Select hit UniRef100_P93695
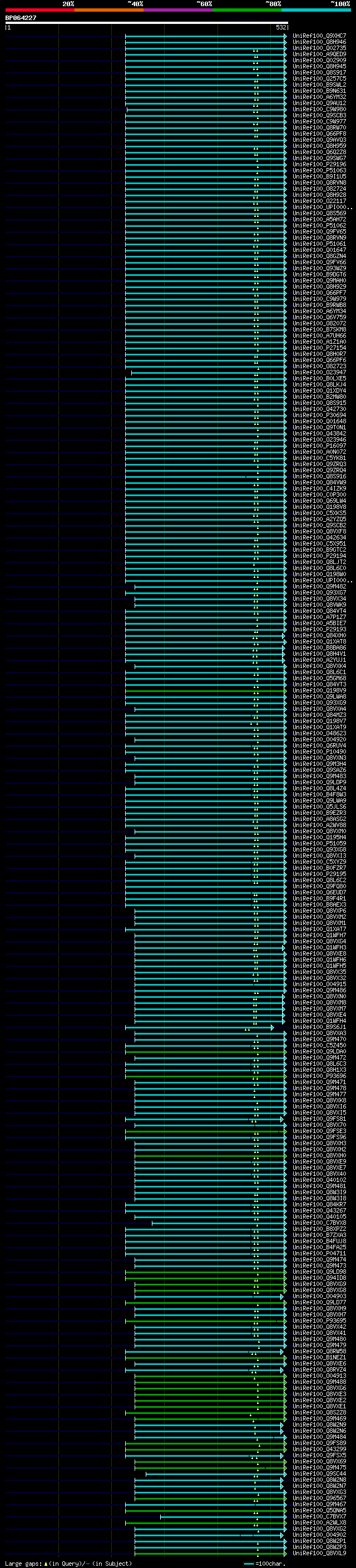The height and width of the screenshot is (1568, 356). click(319, 1321)
